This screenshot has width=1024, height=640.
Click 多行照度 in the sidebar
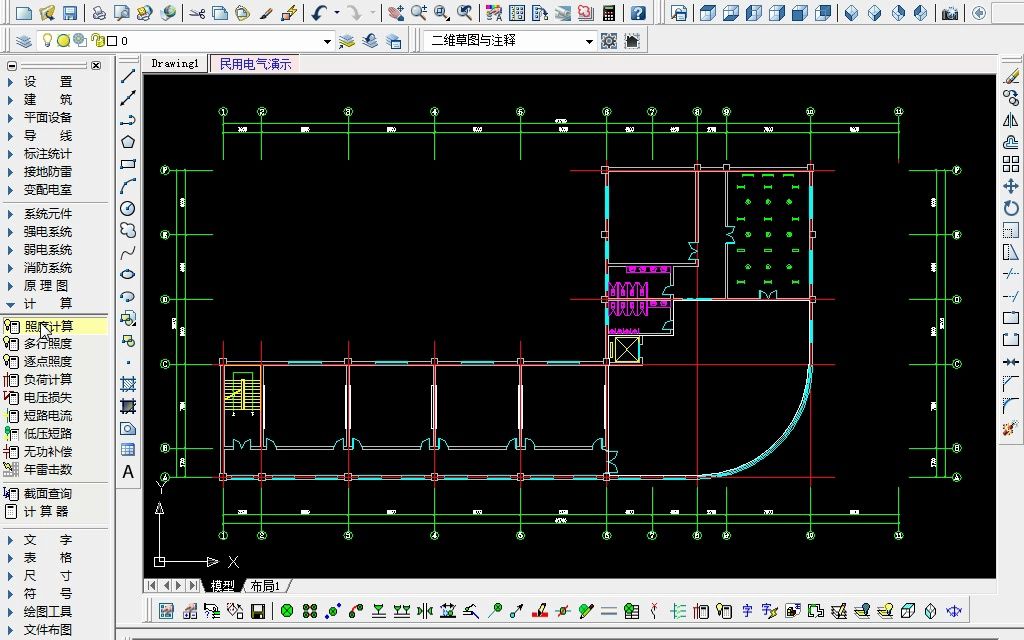[48, 344]
